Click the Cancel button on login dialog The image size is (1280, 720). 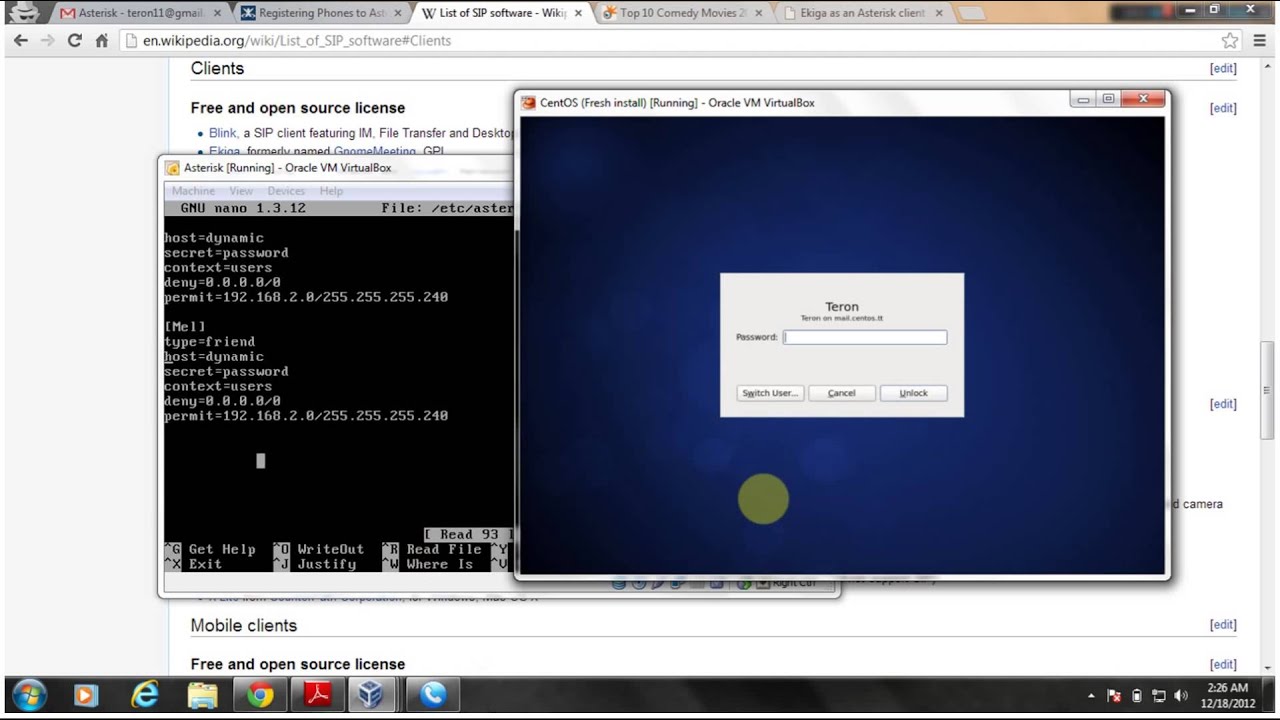coord(842,393)
